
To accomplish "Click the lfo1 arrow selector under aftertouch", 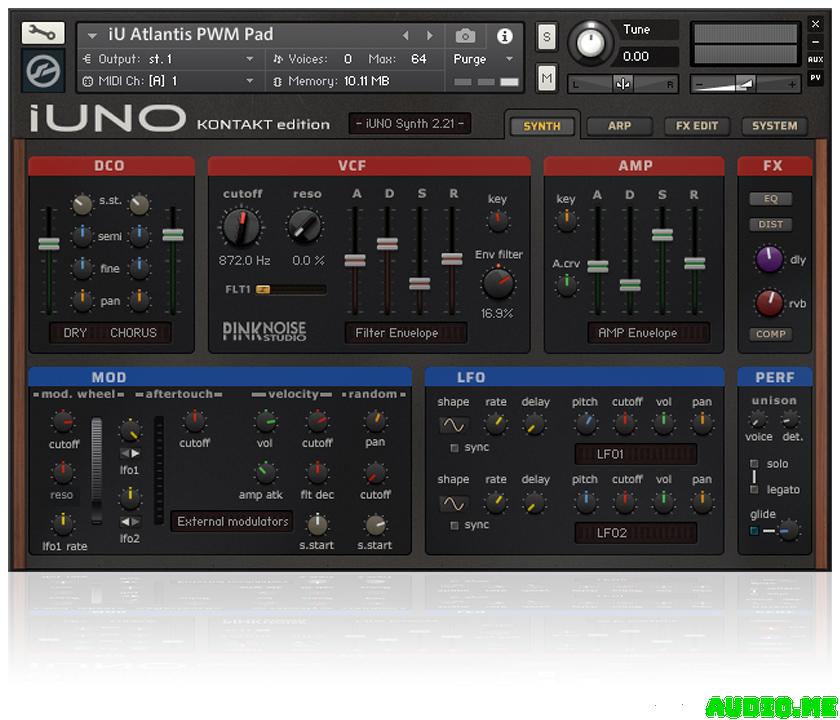I will click(x=130, y=453).
